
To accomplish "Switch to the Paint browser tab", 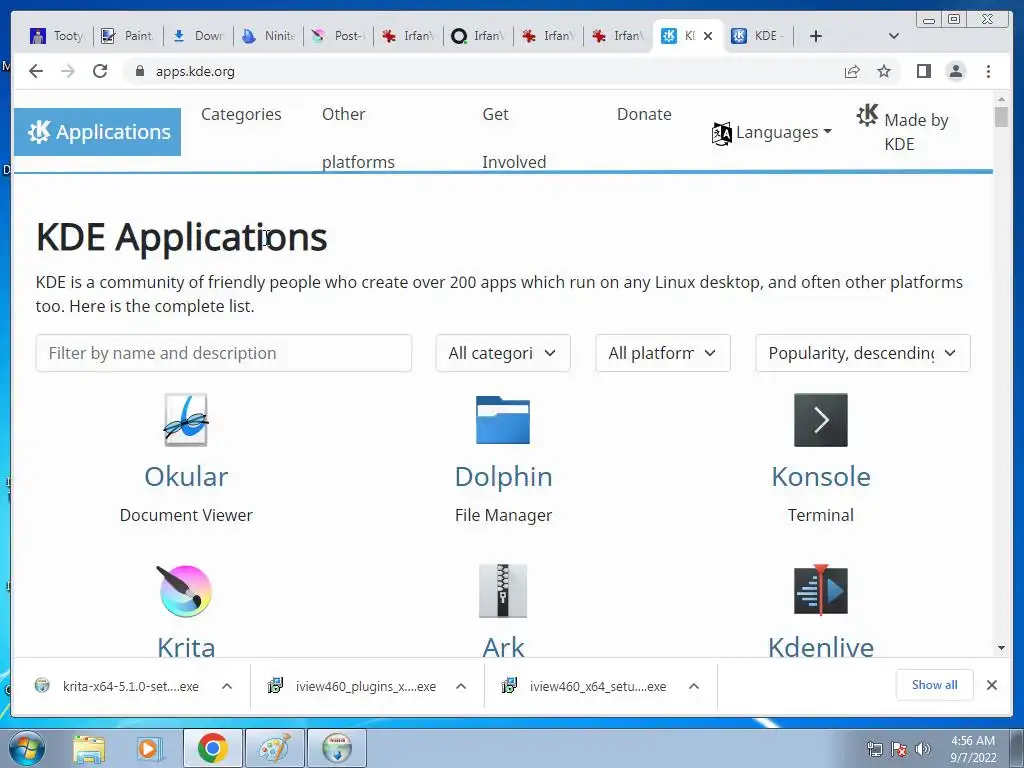I will tap(129, 36).
